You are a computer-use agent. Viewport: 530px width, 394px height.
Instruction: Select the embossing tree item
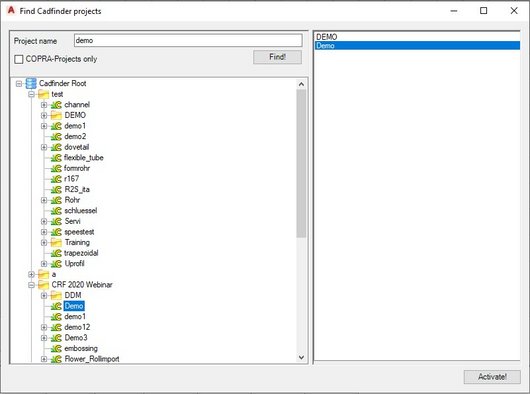pyautogui.click(x=81, y=348)
